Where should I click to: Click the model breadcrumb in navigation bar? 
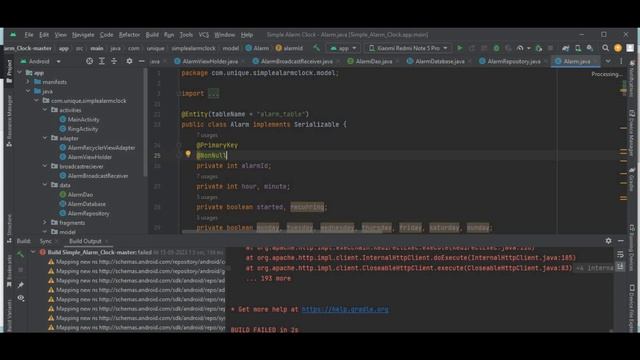pyautogui.click(x=230, y=48)
